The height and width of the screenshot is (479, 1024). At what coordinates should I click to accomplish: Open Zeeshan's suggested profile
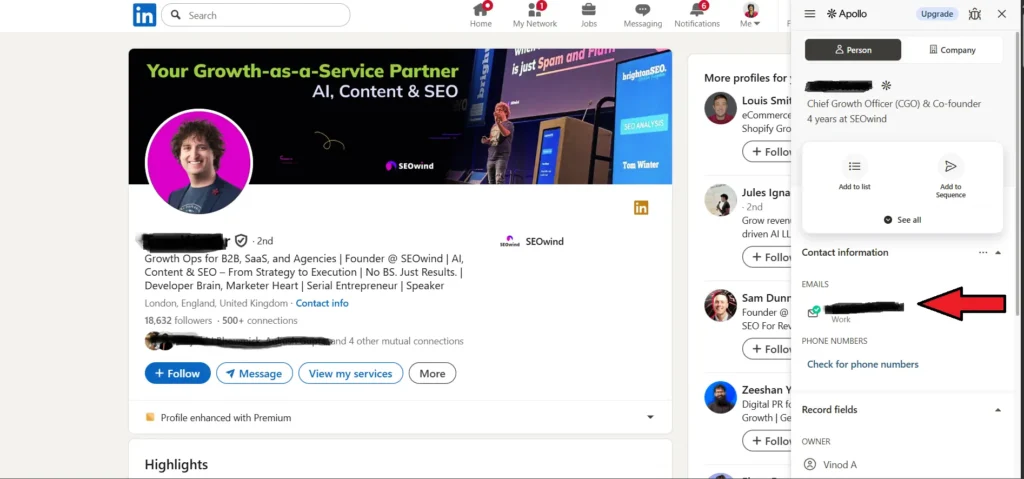click(x=766, y=389)
